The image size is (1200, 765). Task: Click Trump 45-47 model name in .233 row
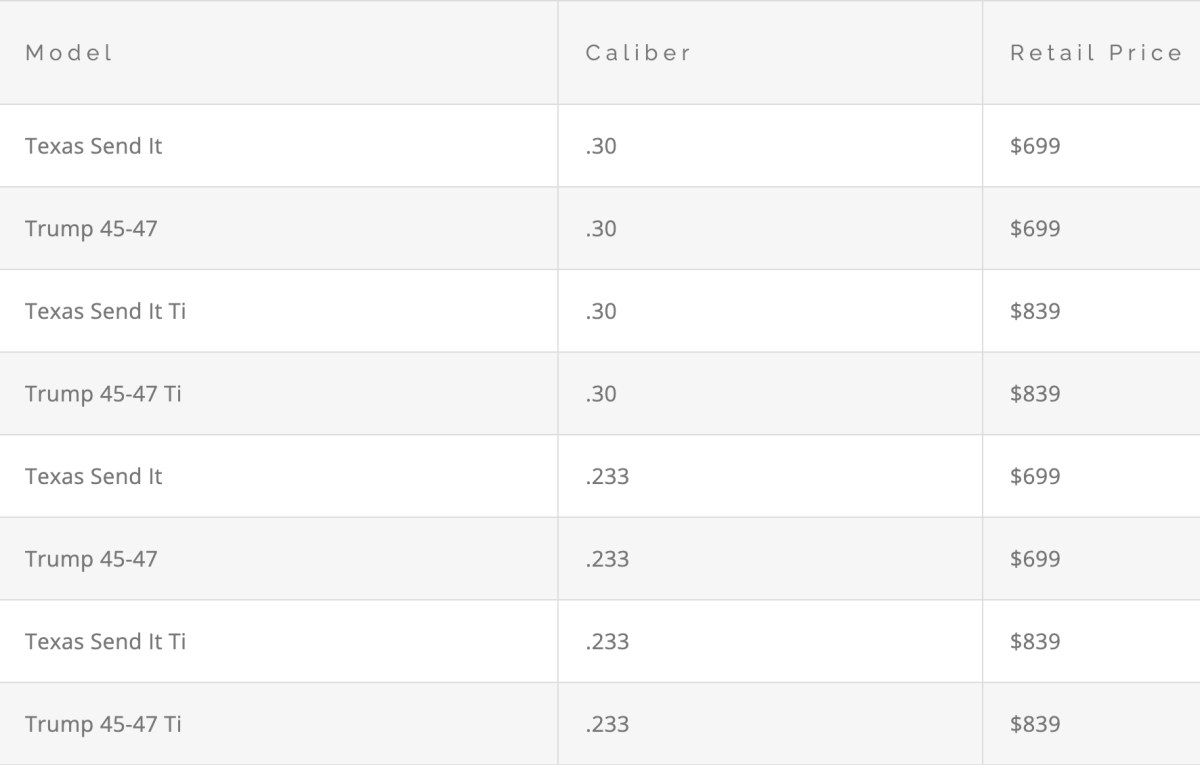pos(91,559)
